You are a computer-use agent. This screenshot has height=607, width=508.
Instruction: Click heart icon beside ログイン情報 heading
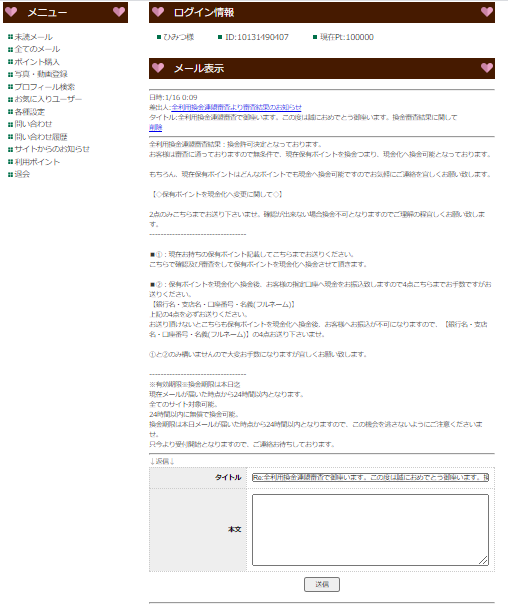[158, 12]
